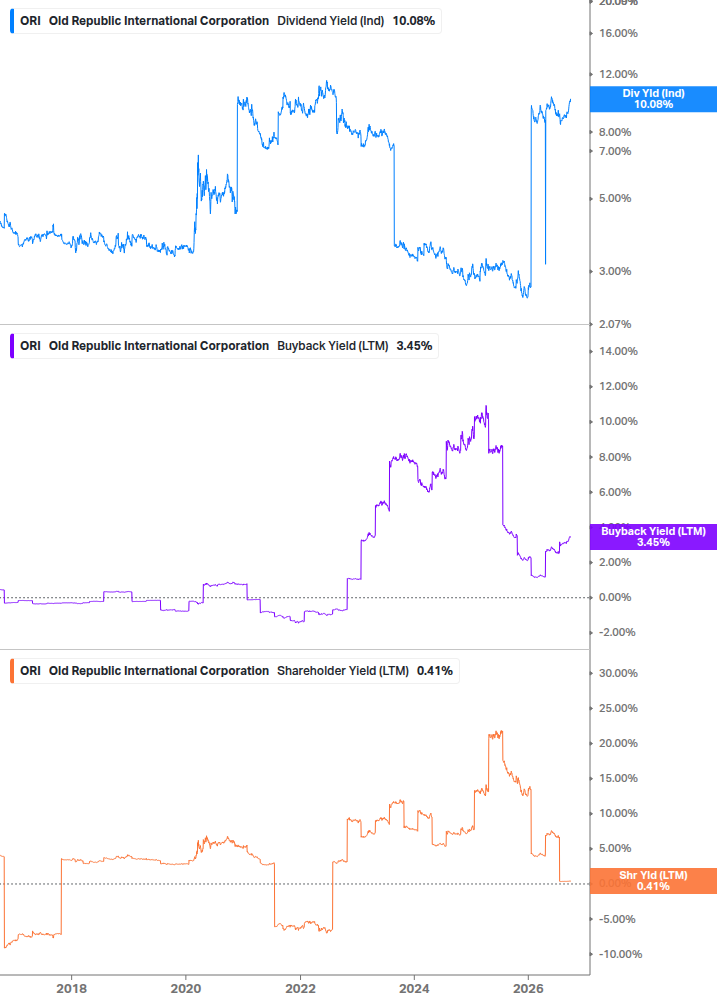
Task: Click the 3.45% value in Buyback Yield legend
Action: (x=415, y=346)
